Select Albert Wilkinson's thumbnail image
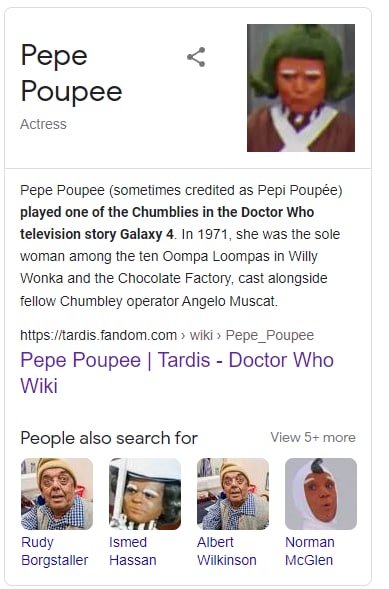The image size is (389, 589). pos(233,494)
